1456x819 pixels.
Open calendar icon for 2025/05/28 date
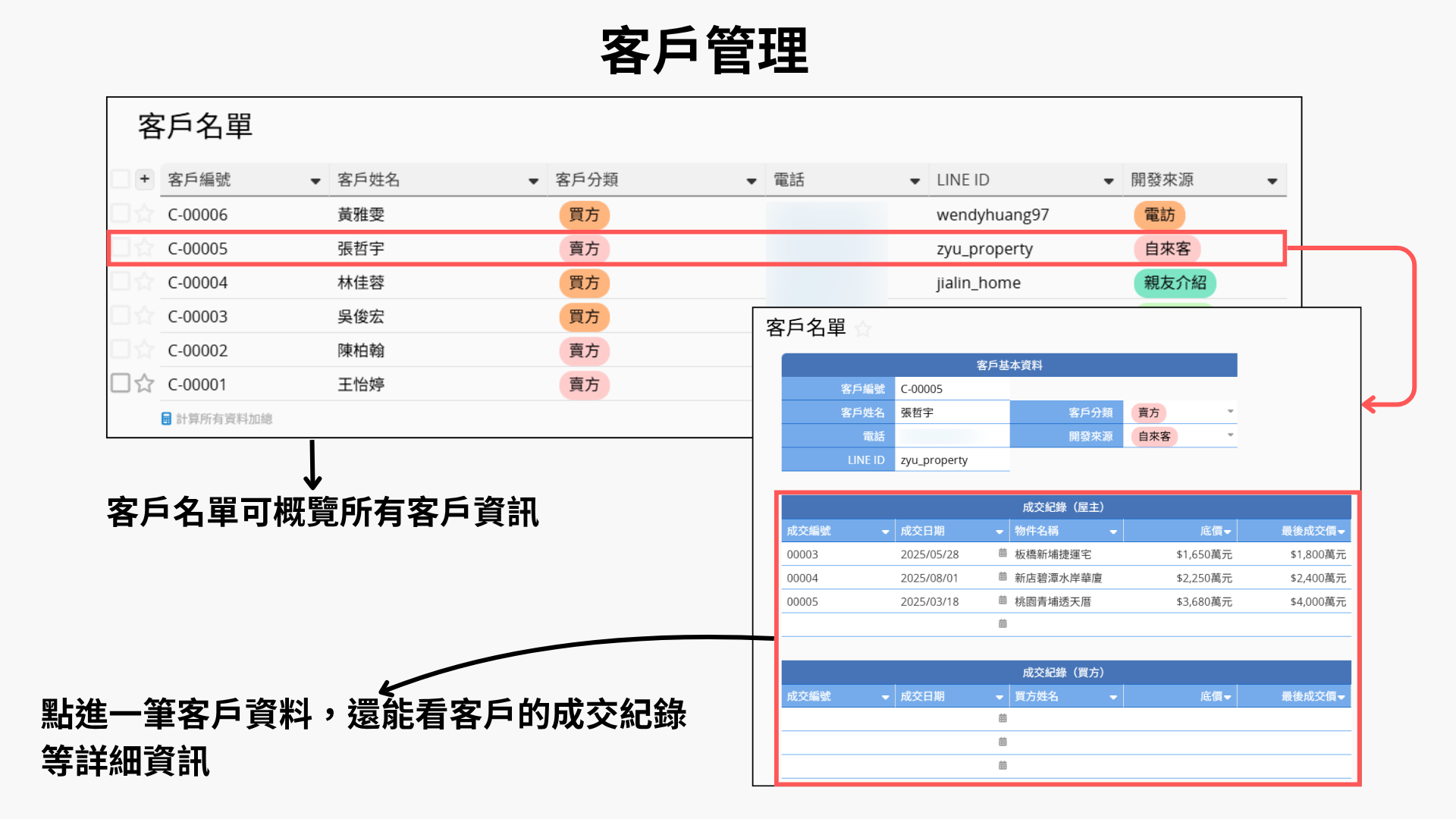coord(1003,554)
